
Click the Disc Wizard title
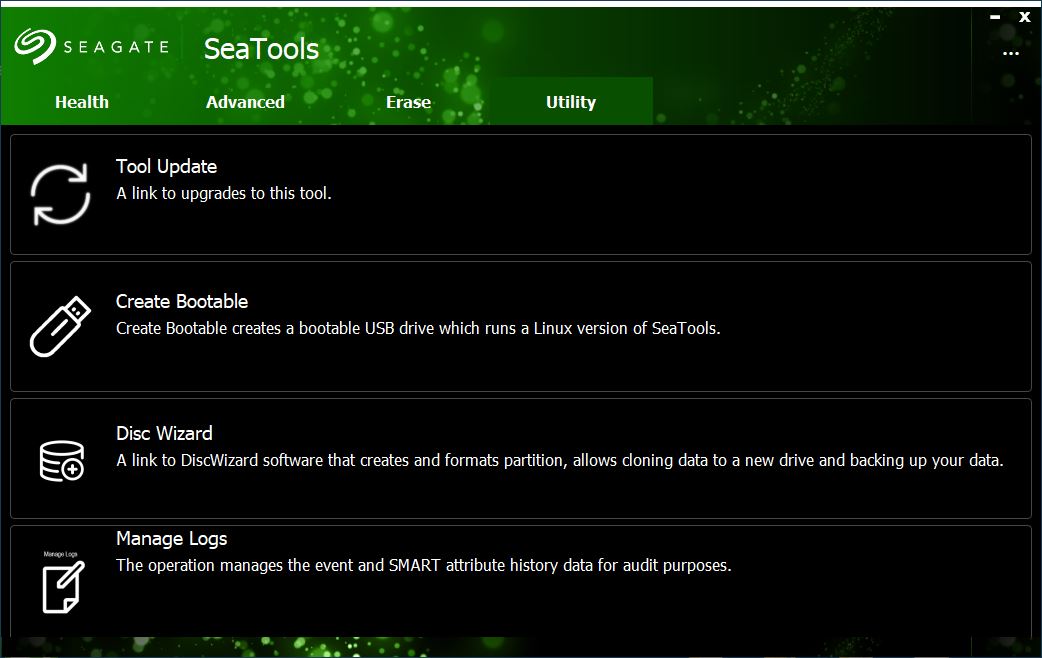tap(164, 433)
